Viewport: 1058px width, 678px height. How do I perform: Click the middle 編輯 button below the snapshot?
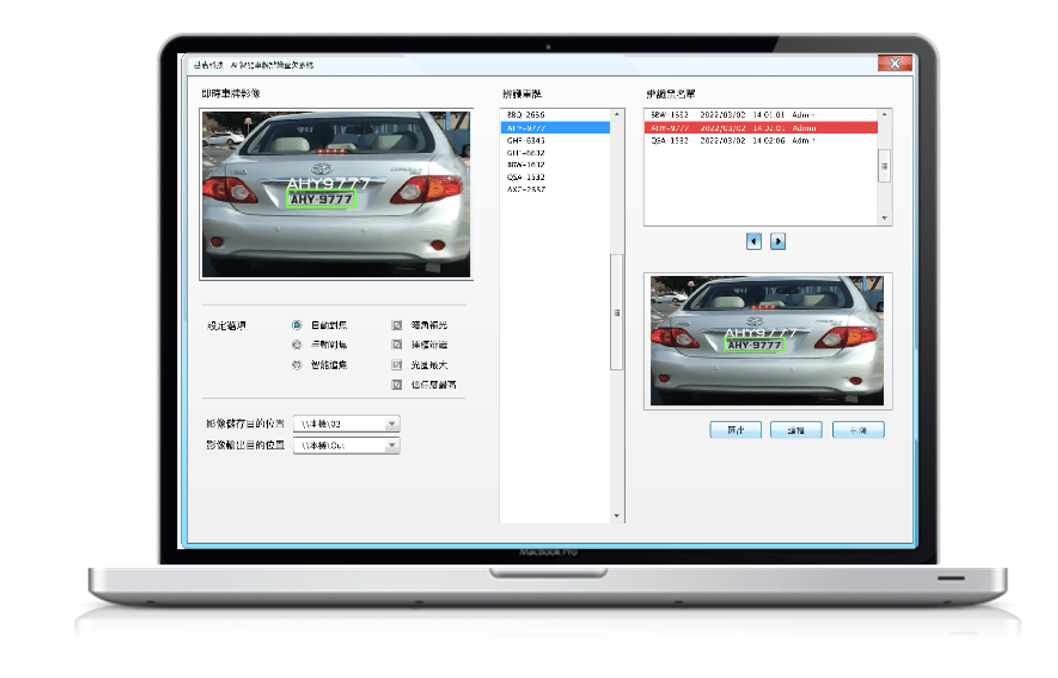796,430
